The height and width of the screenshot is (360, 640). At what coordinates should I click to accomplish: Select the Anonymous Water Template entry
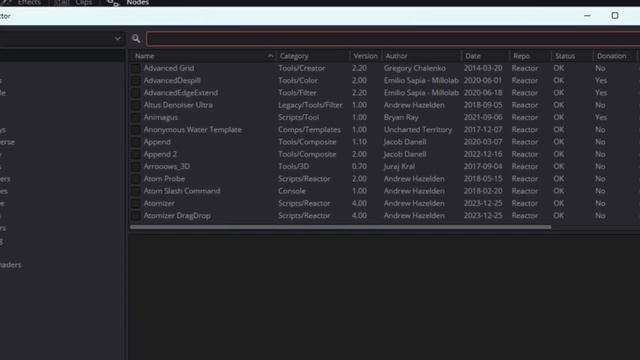coord(193,130)
